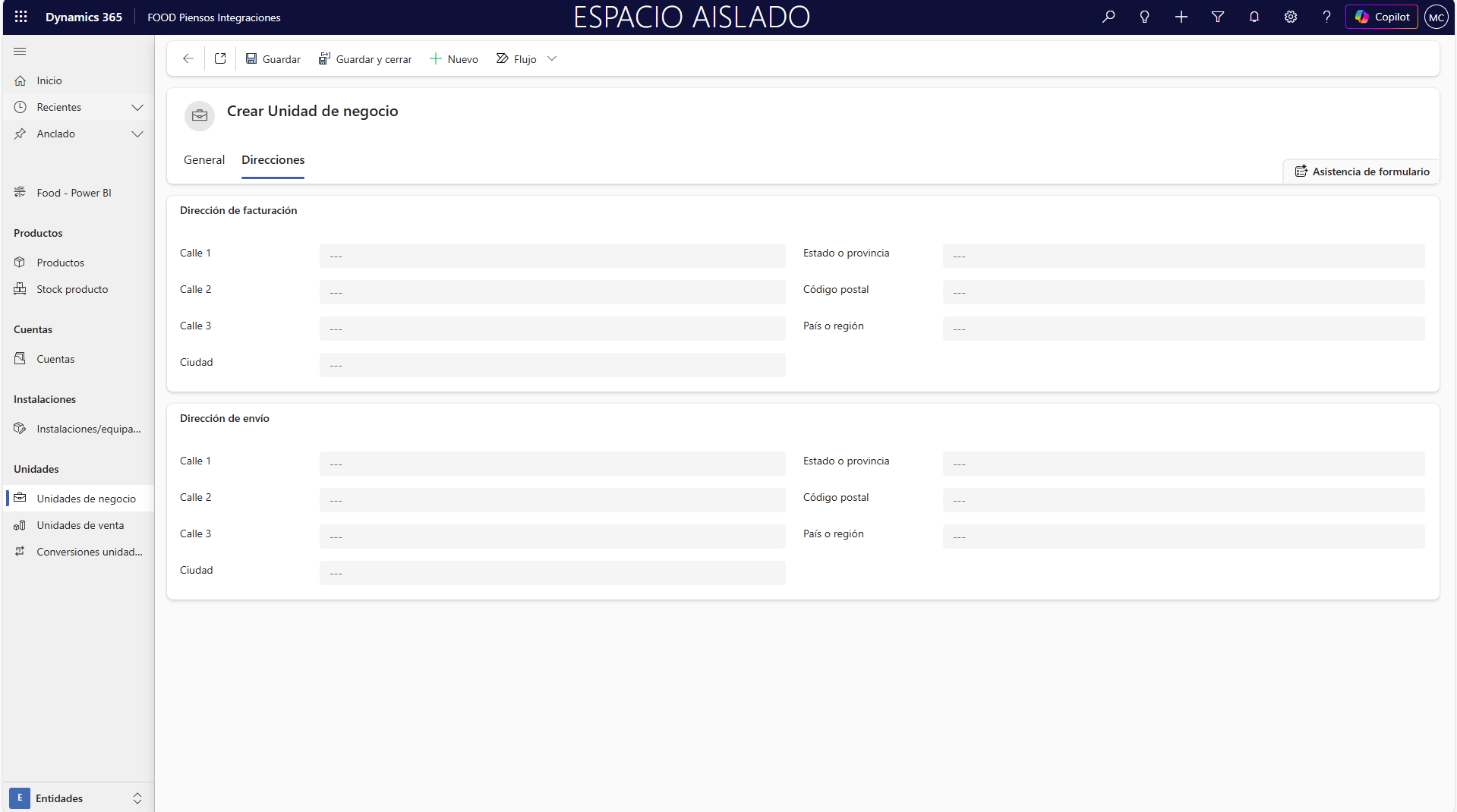Click the help question mark icon
Screen dimensions: 1457x812
coord(1326,17)
